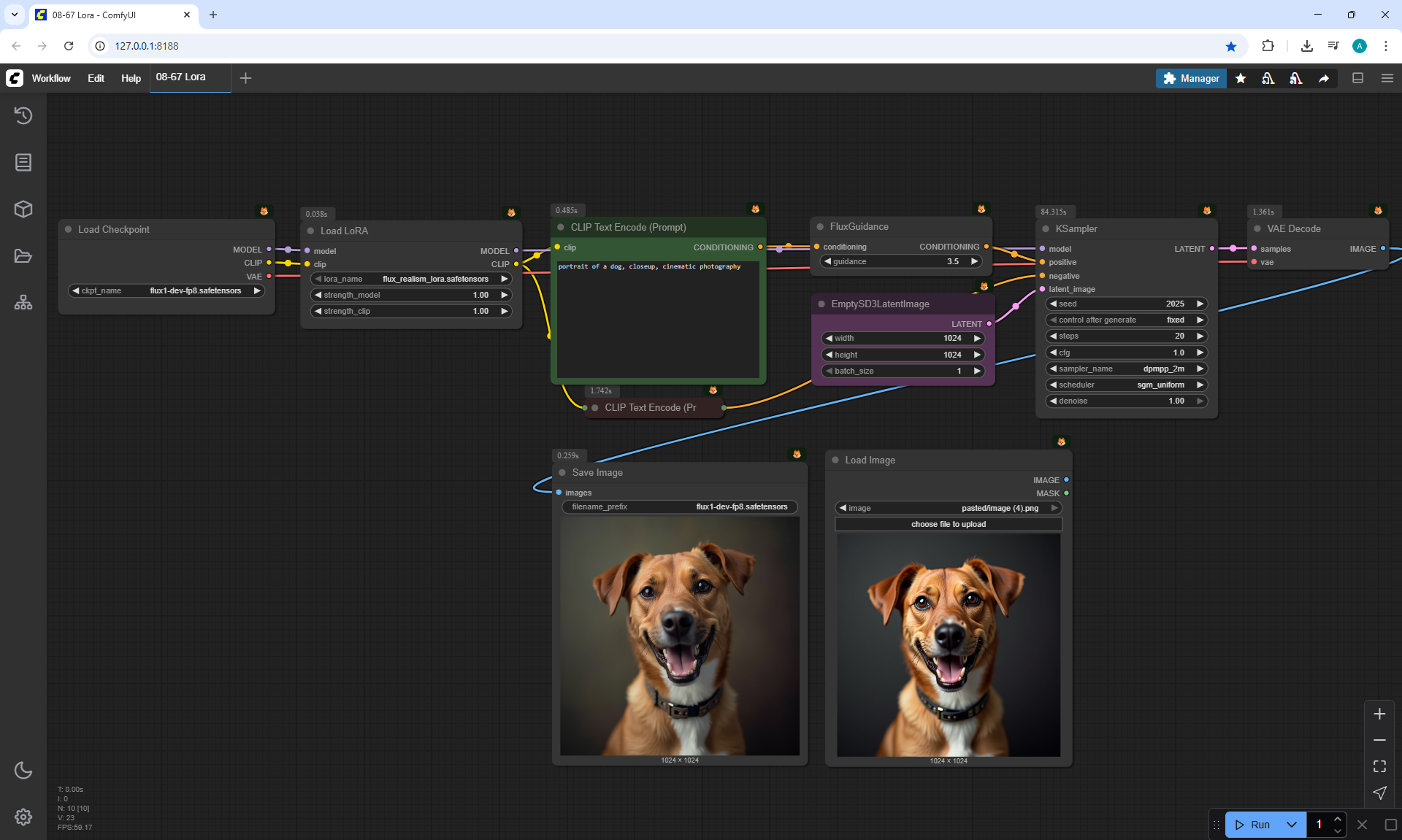Open the Edit menu
This screenshot has width=1402, height=840.
(x=96, y=78)
